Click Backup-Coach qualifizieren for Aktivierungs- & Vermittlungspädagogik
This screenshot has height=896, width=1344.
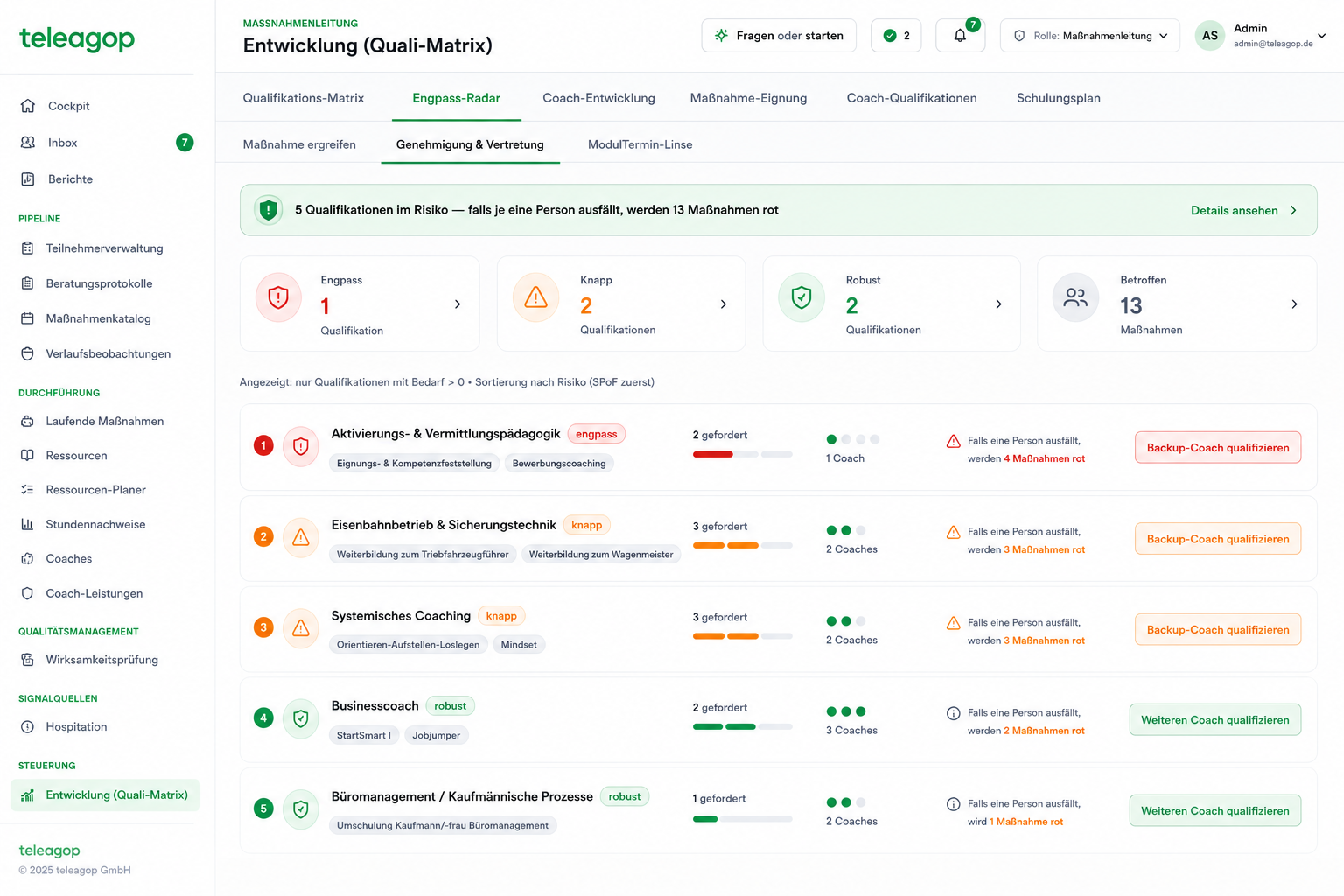pos(1218,448)
